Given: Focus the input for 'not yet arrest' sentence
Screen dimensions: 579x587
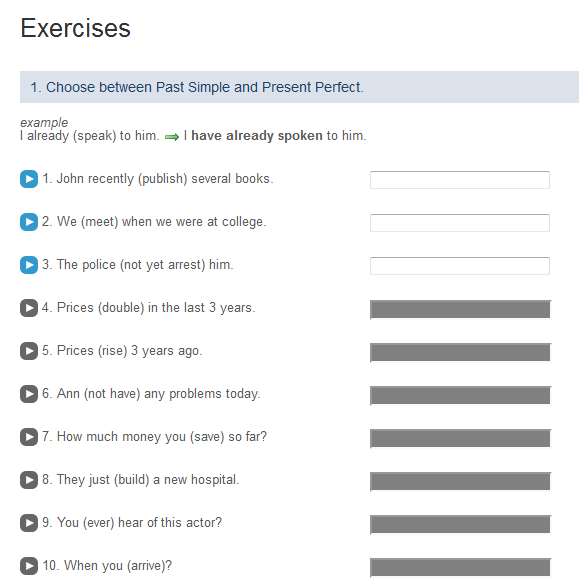Looking at the screenshot, I should click(460, 266).
